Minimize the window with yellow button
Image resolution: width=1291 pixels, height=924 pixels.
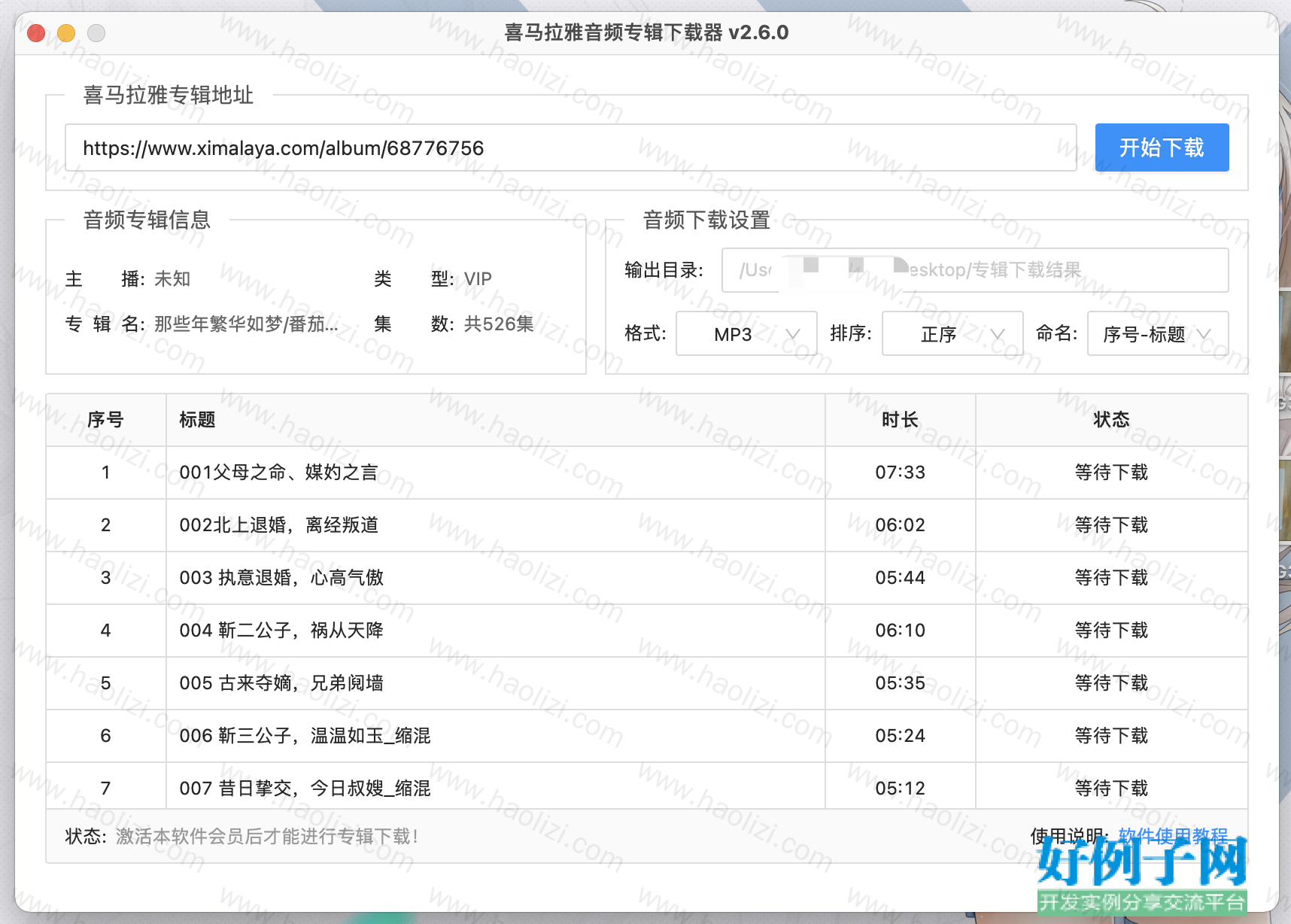pos(66,33)
